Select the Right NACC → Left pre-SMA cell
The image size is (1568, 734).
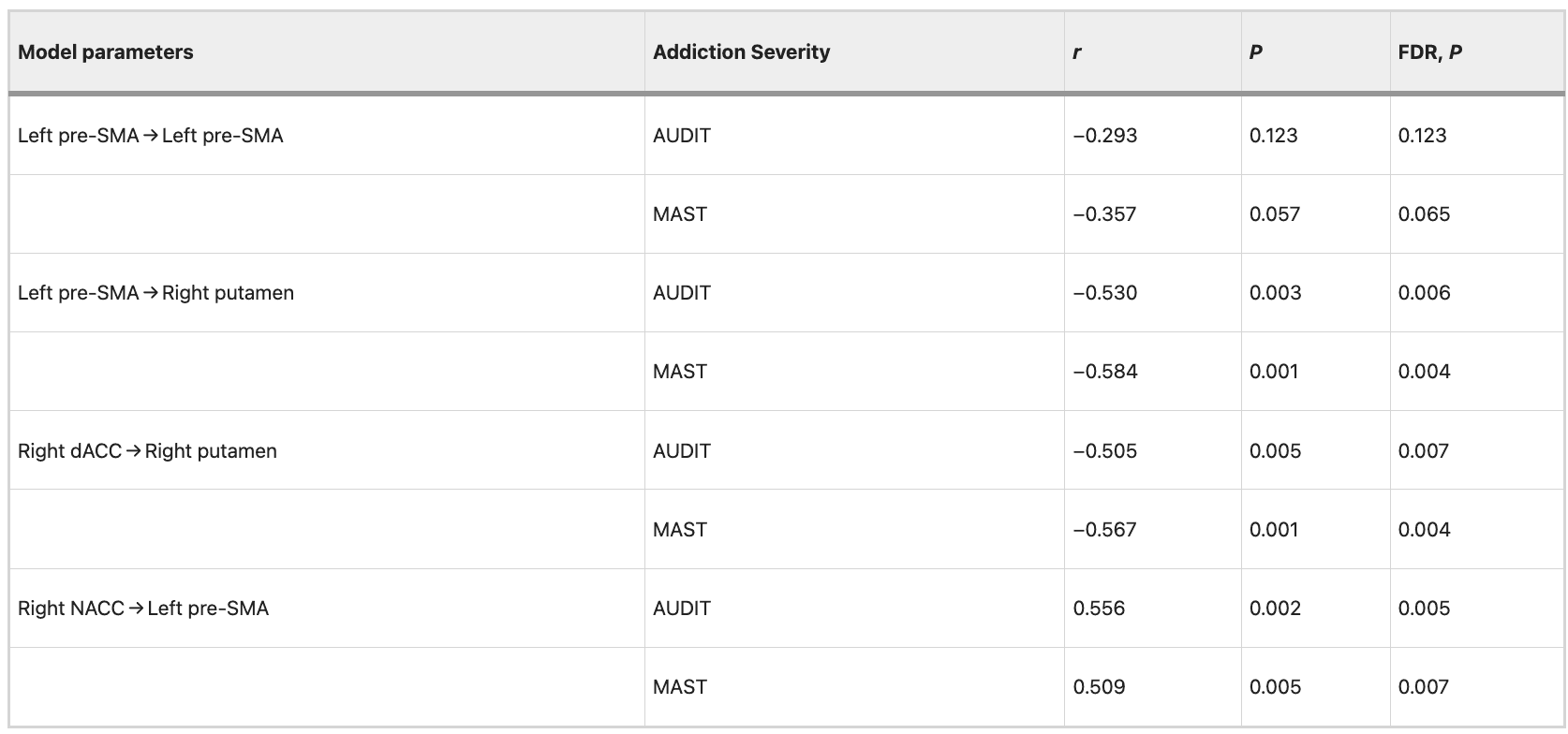(x=142, y=609)
